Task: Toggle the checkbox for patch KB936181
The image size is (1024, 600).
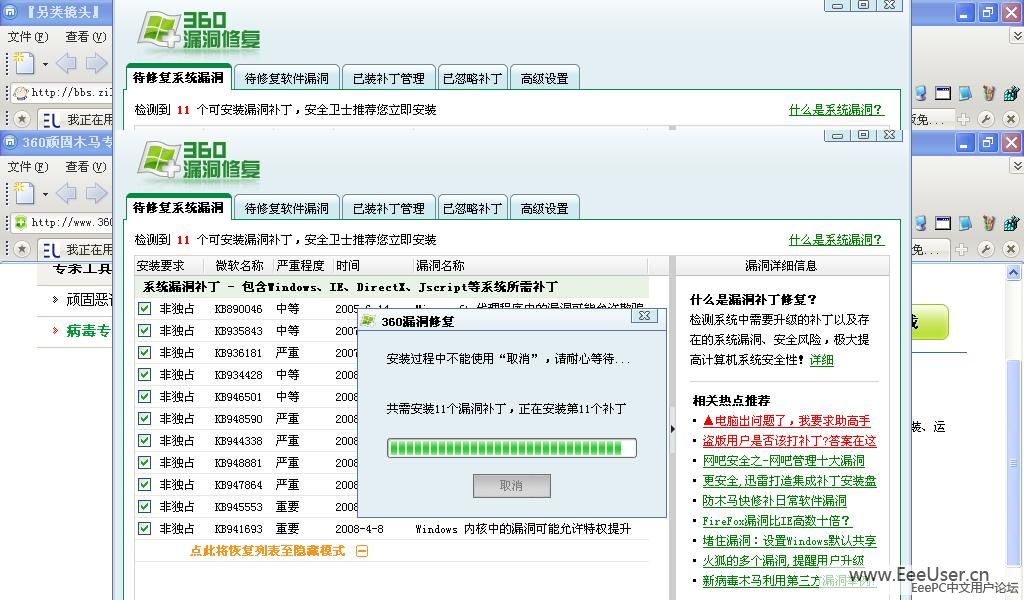Action: coord(145,353)
